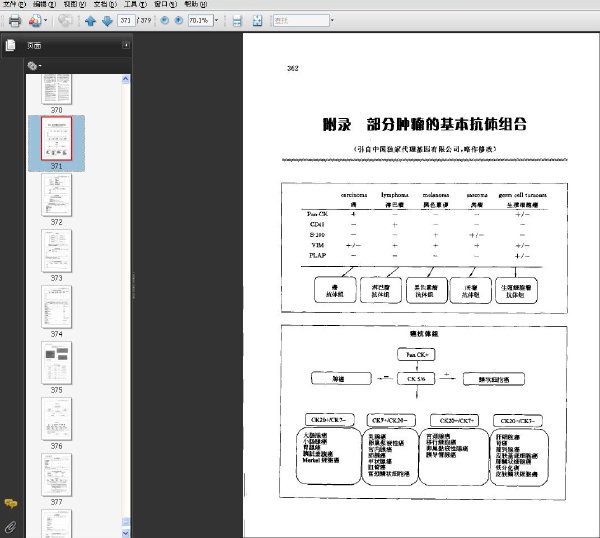The width and height of the screenshot is (600, 538).
Task: Select page thumbnail 372
Action: (56, 195)
